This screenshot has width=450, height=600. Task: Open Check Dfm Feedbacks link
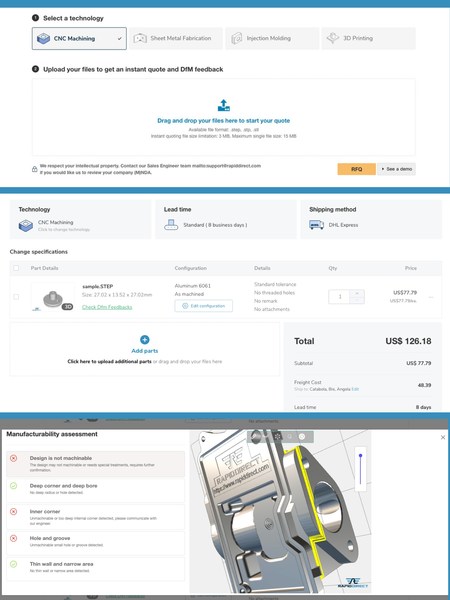pos(107,307)
